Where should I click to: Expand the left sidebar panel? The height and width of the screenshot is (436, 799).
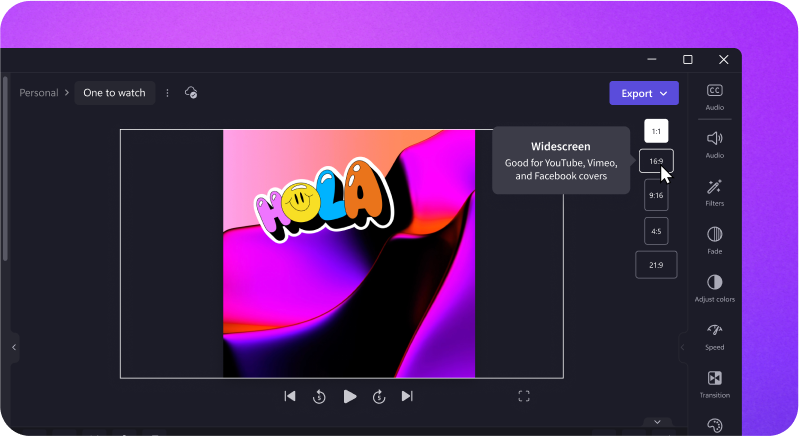[14, 347]
